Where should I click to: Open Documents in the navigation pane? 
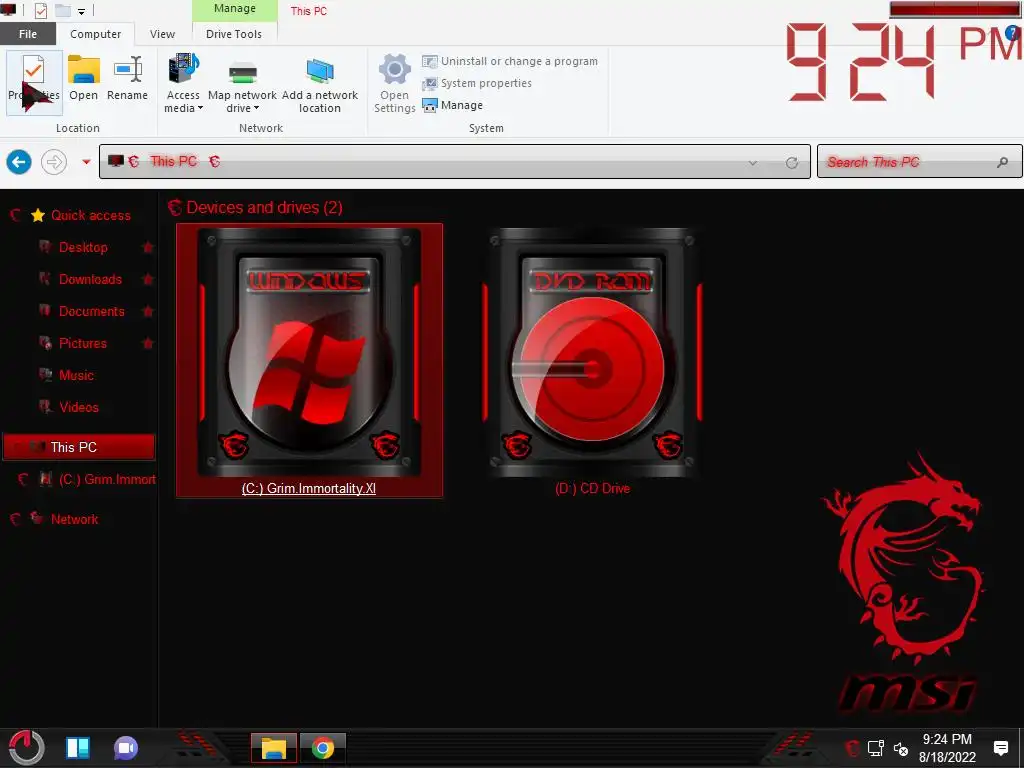tap(91, 311)
